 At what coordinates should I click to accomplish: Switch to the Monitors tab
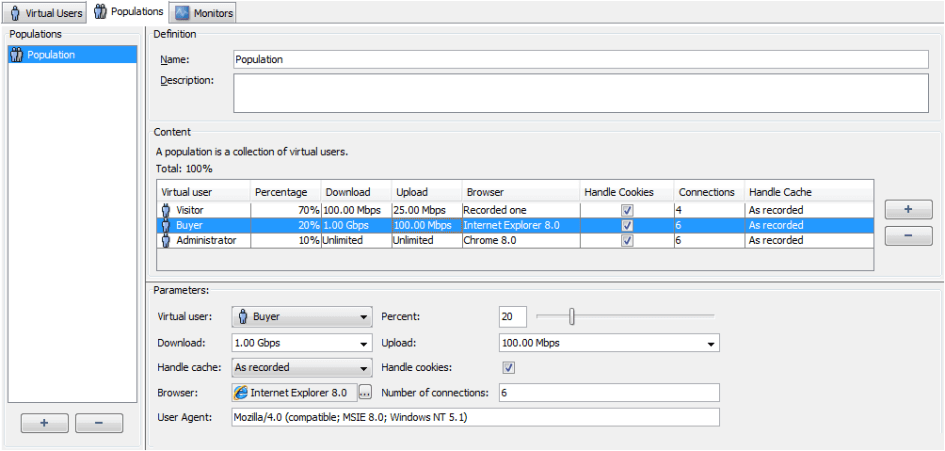204,13
